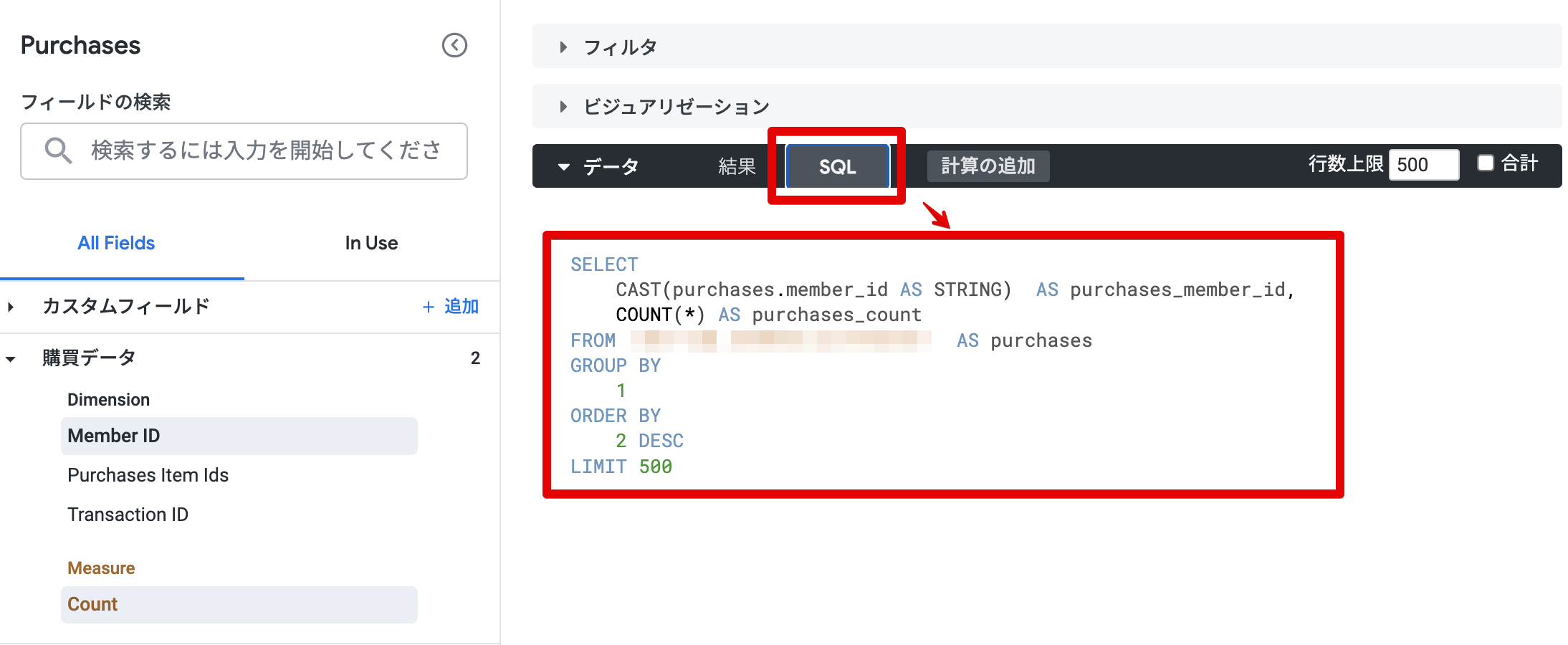This screenshot has width=1568, height=645.
Task: Collapse the データ section
Action: point(564,167)
